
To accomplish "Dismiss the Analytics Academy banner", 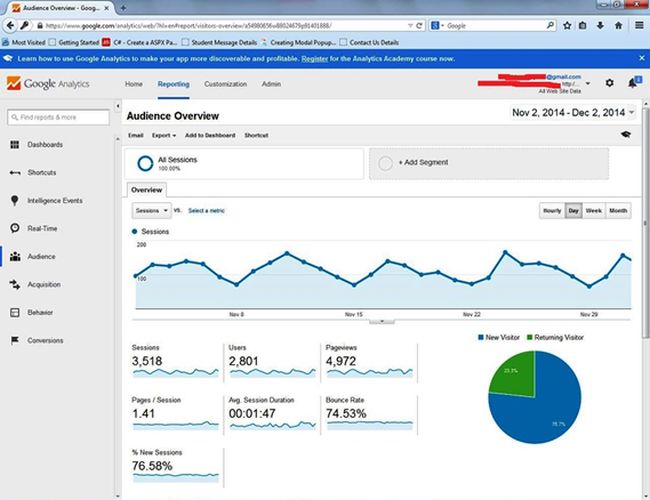I will click(x=642, y=58).
